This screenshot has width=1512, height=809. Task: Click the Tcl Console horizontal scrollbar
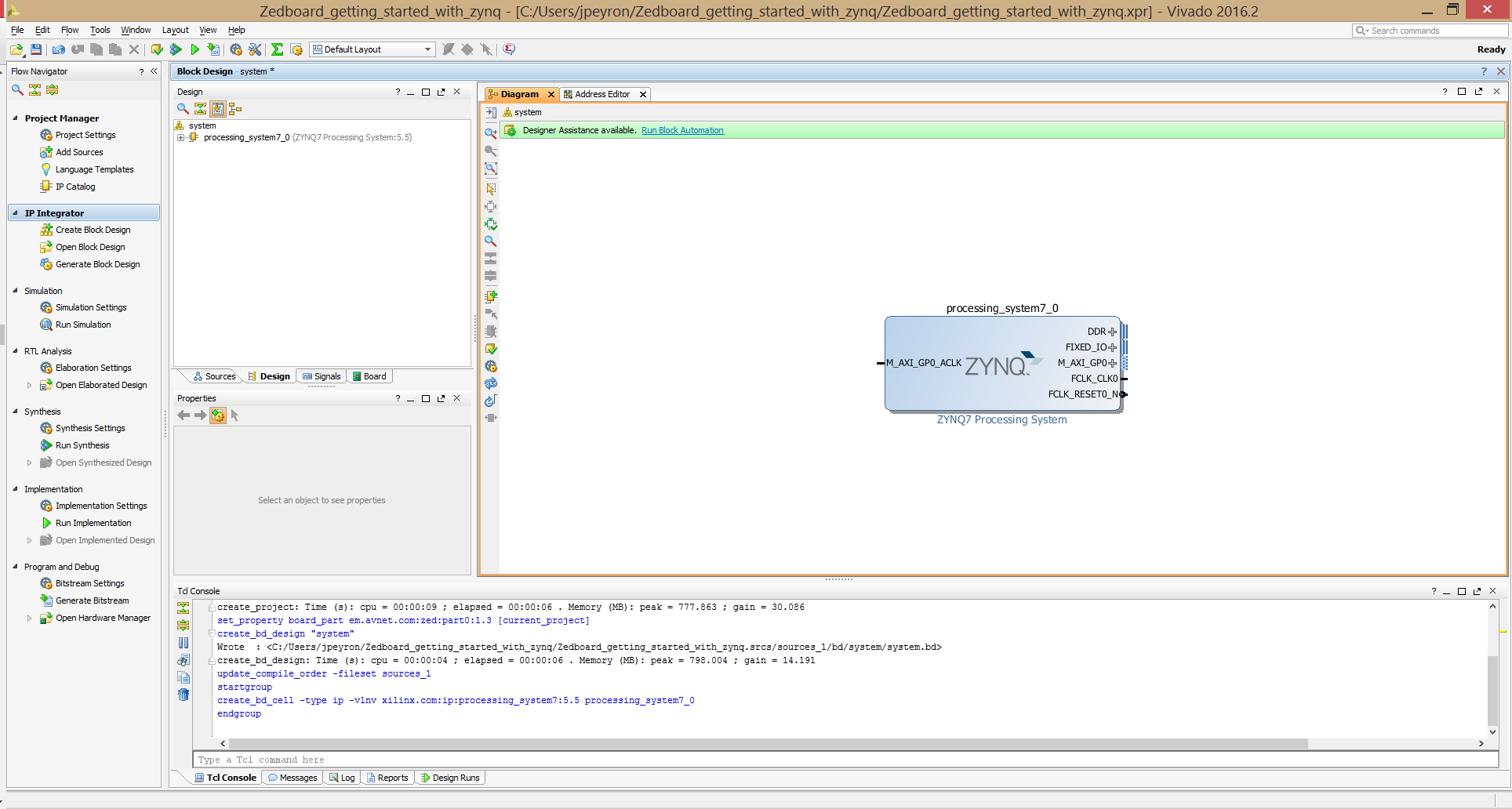(x=769, y=743)
